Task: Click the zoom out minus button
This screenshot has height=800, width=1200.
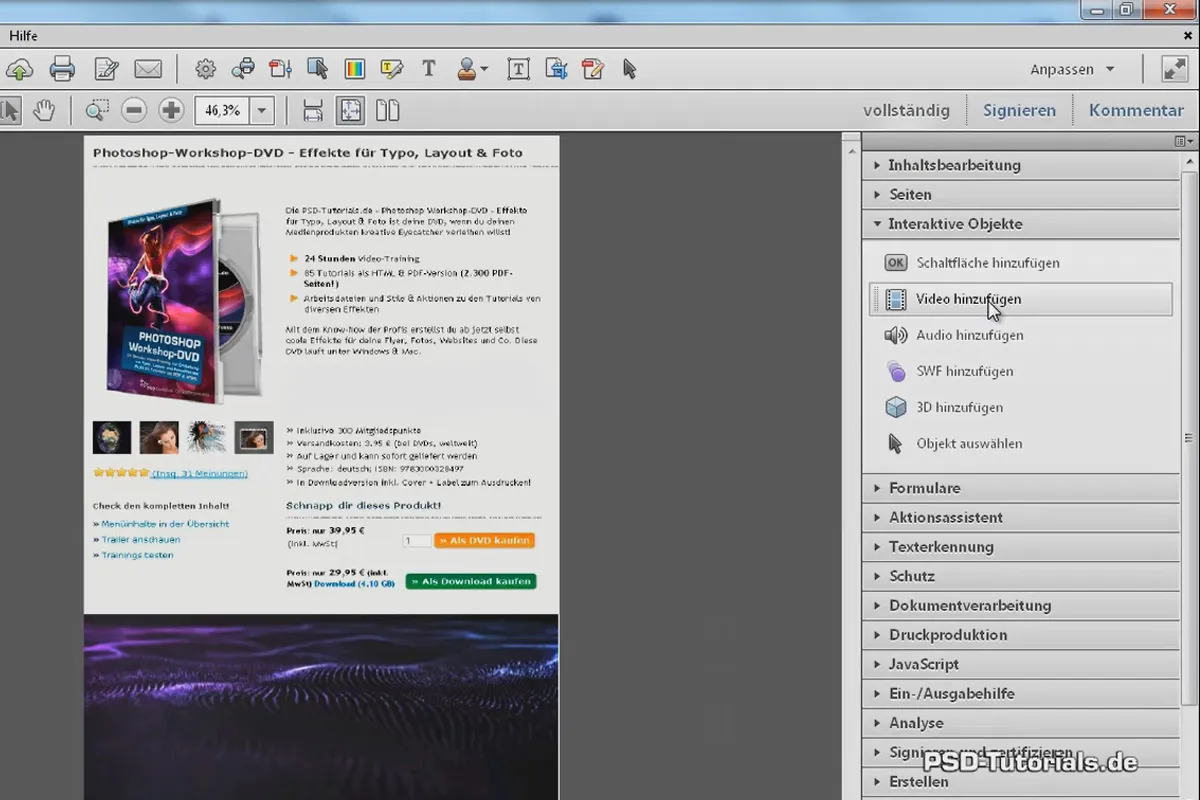Action: (134, 110)
